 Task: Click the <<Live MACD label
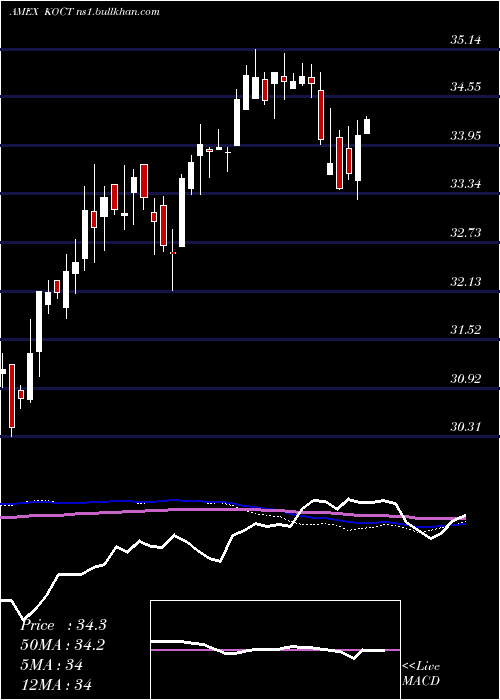click(421, 673)
